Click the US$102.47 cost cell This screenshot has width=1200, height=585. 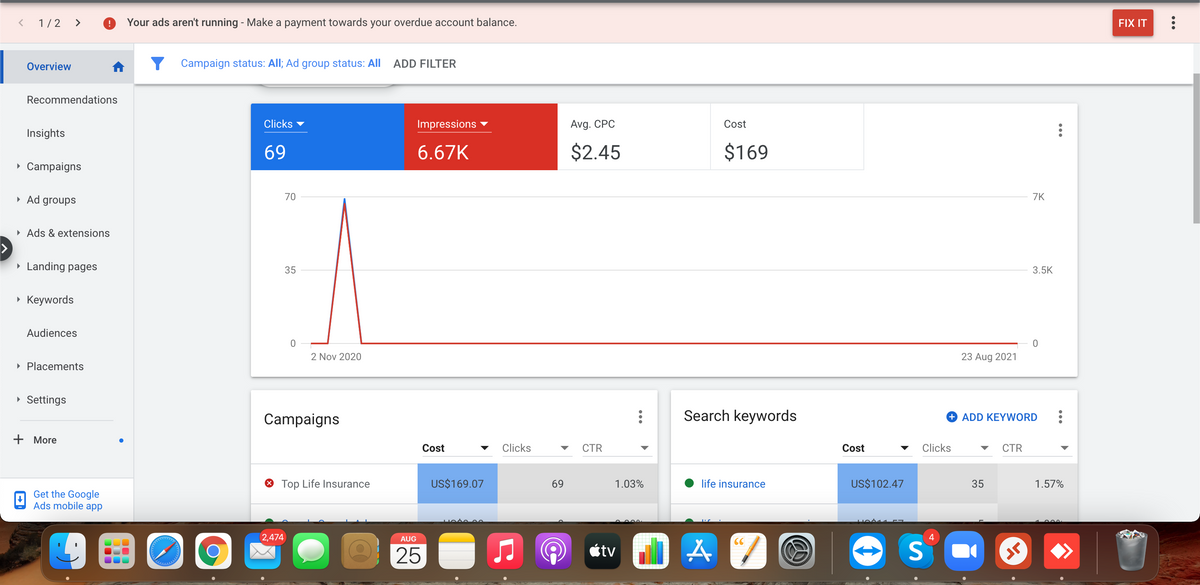[x=877, y=484]
